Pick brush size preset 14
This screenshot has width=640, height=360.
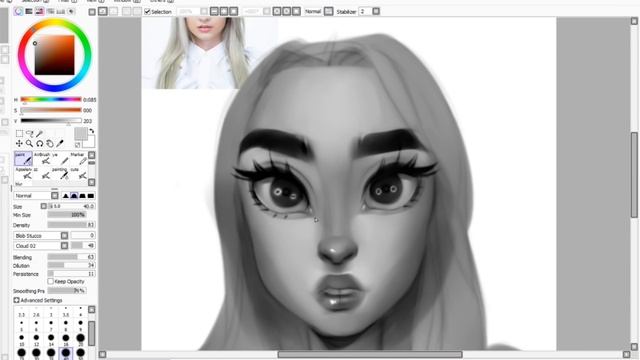[51, 340]
